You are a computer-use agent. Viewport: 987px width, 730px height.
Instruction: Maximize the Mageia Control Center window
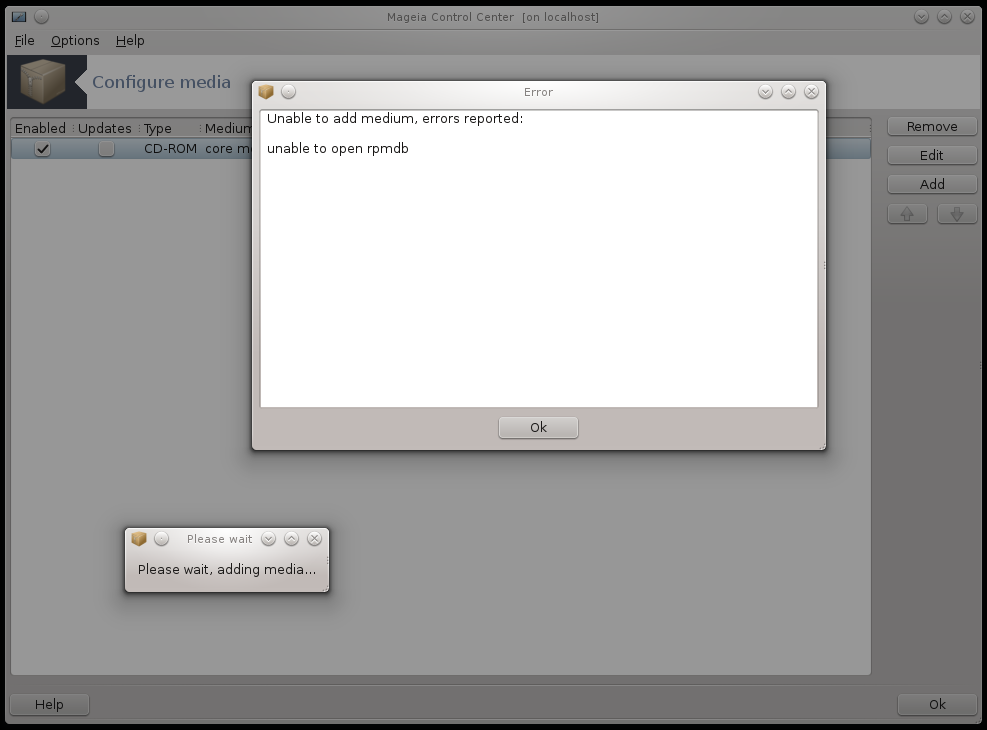click(x=944, y=17)
